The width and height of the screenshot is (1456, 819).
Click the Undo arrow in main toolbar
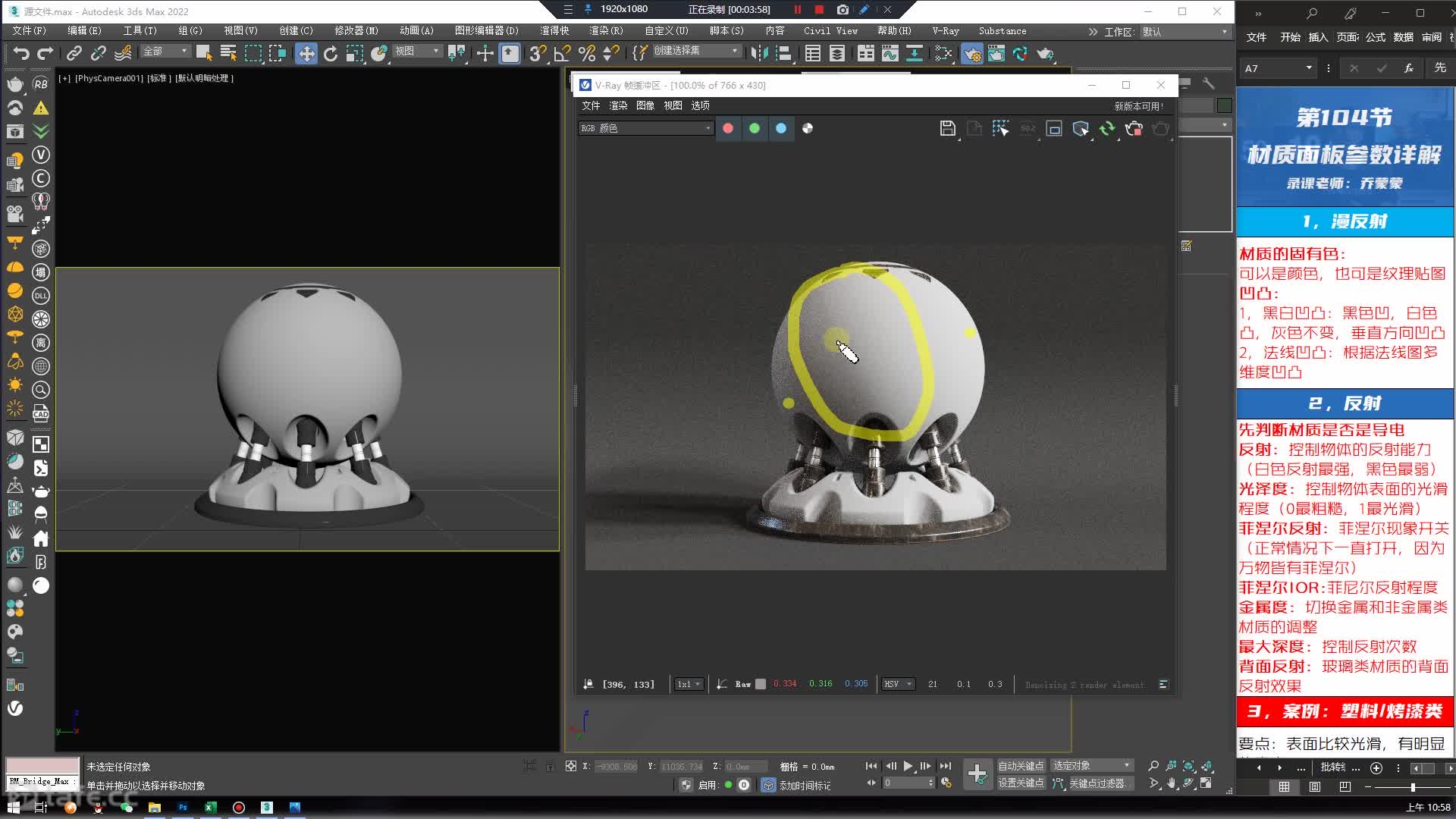click(x=21, y=53)
